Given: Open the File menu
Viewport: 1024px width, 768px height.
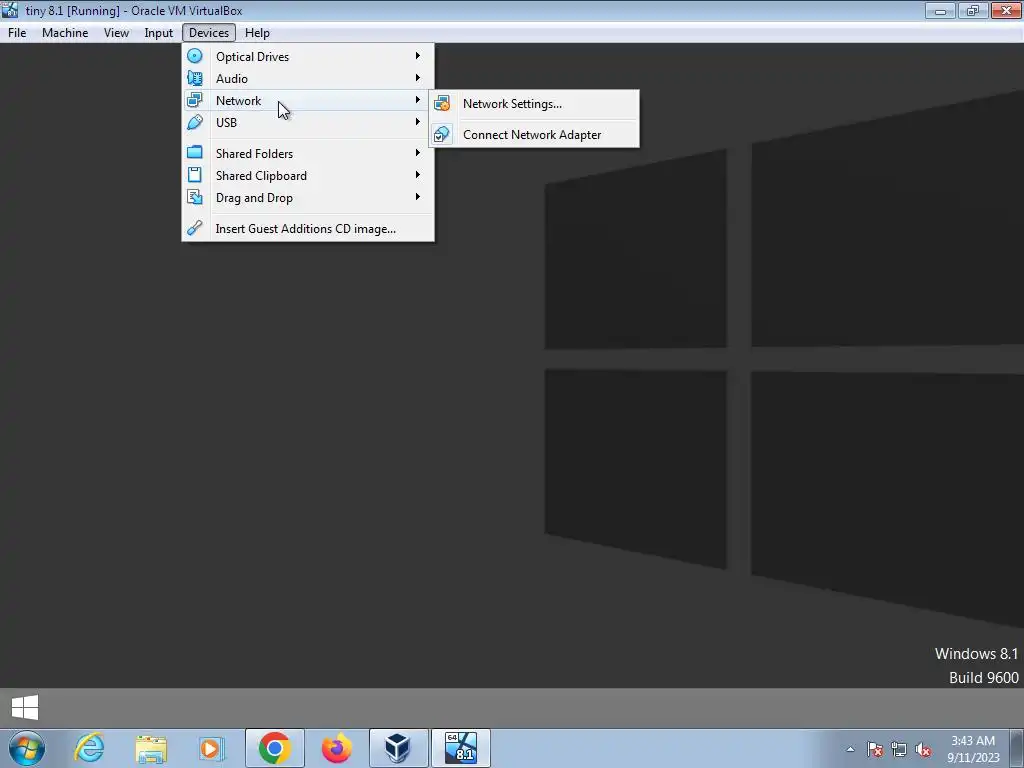Looking at the screenshot, I should (x=17, y=33).
